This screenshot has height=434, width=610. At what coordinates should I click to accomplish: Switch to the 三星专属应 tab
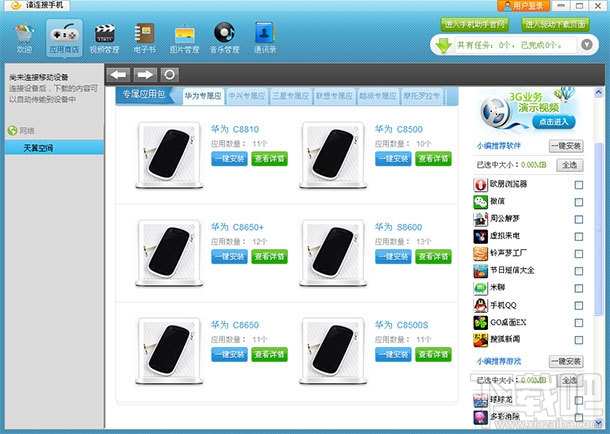(290, 96)
